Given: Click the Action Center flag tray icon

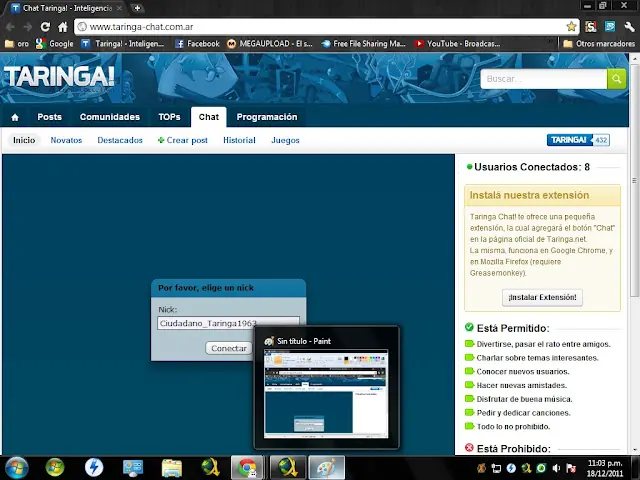Looking at the screenshot, I should (571, 468).
